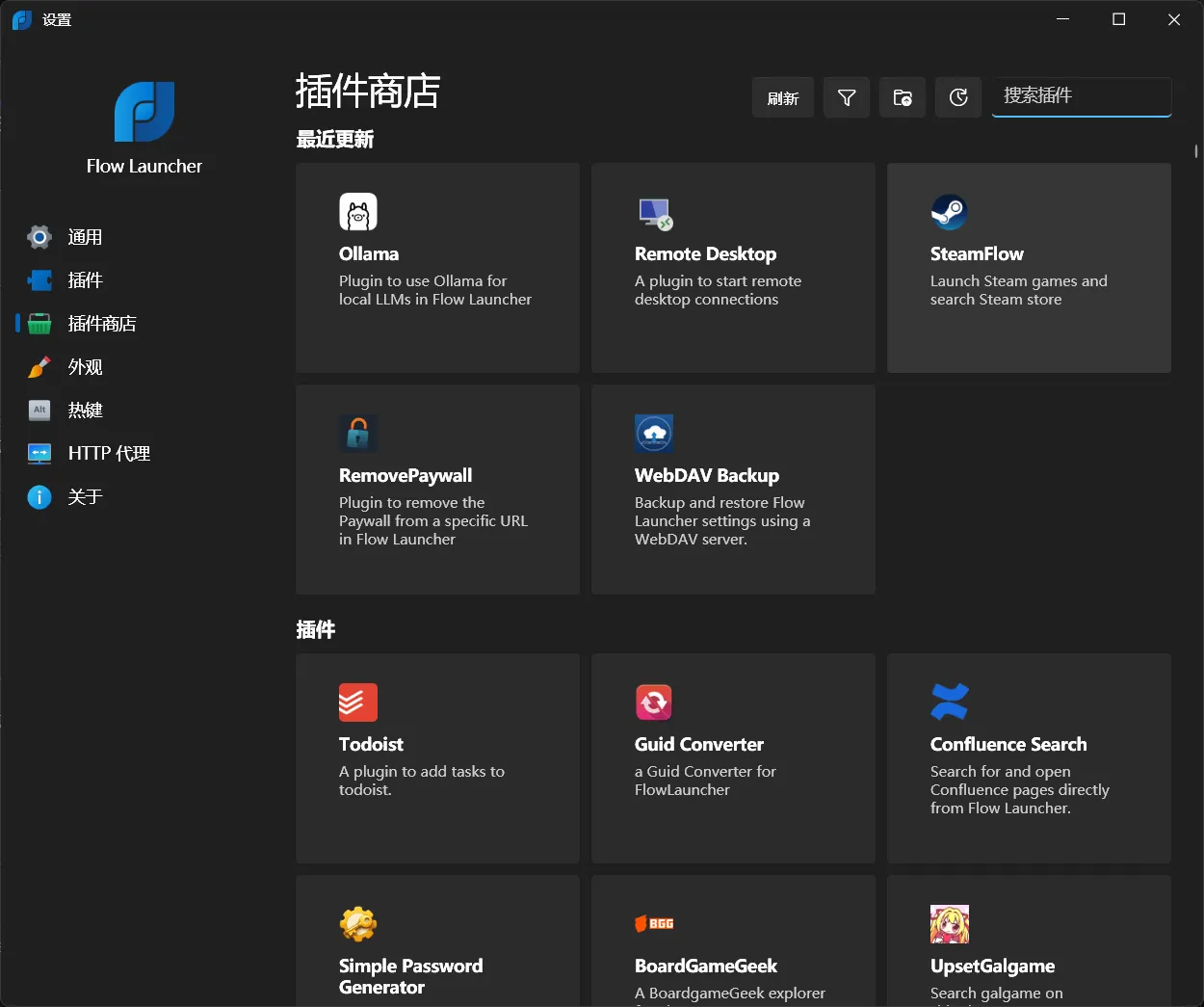Click the 插件 section heading above Todoist
This screenshot has width=1204, height=1007.
click(x=315, y=630)
